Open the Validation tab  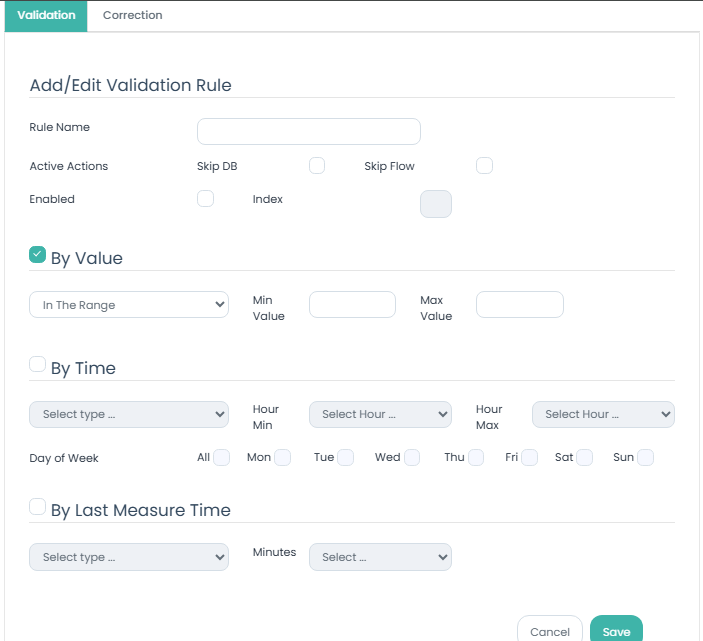pyautogui.click(x=46, y=16)
